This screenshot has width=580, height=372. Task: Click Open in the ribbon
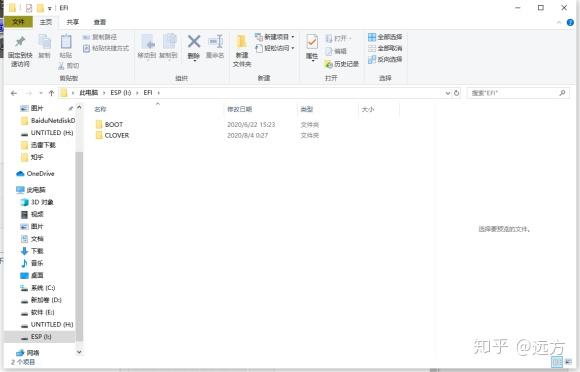pyautogui.click(x=338, y=38)
